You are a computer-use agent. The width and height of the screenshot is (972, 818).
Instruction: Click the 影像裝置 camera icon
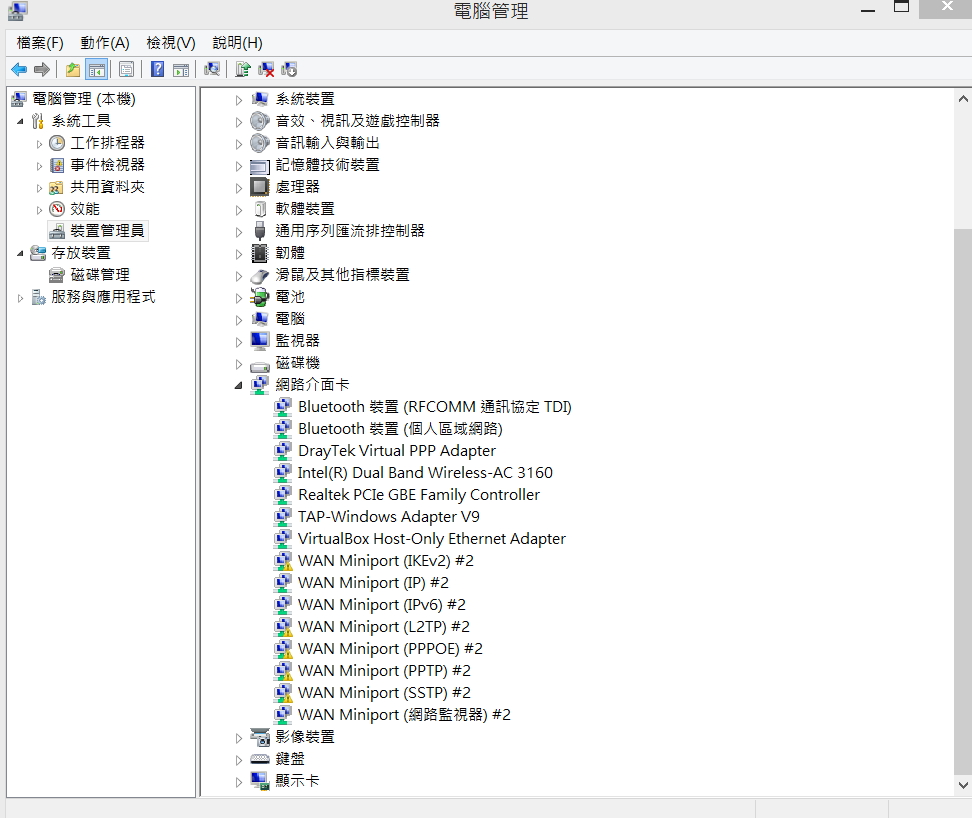(x=260, y=737)
